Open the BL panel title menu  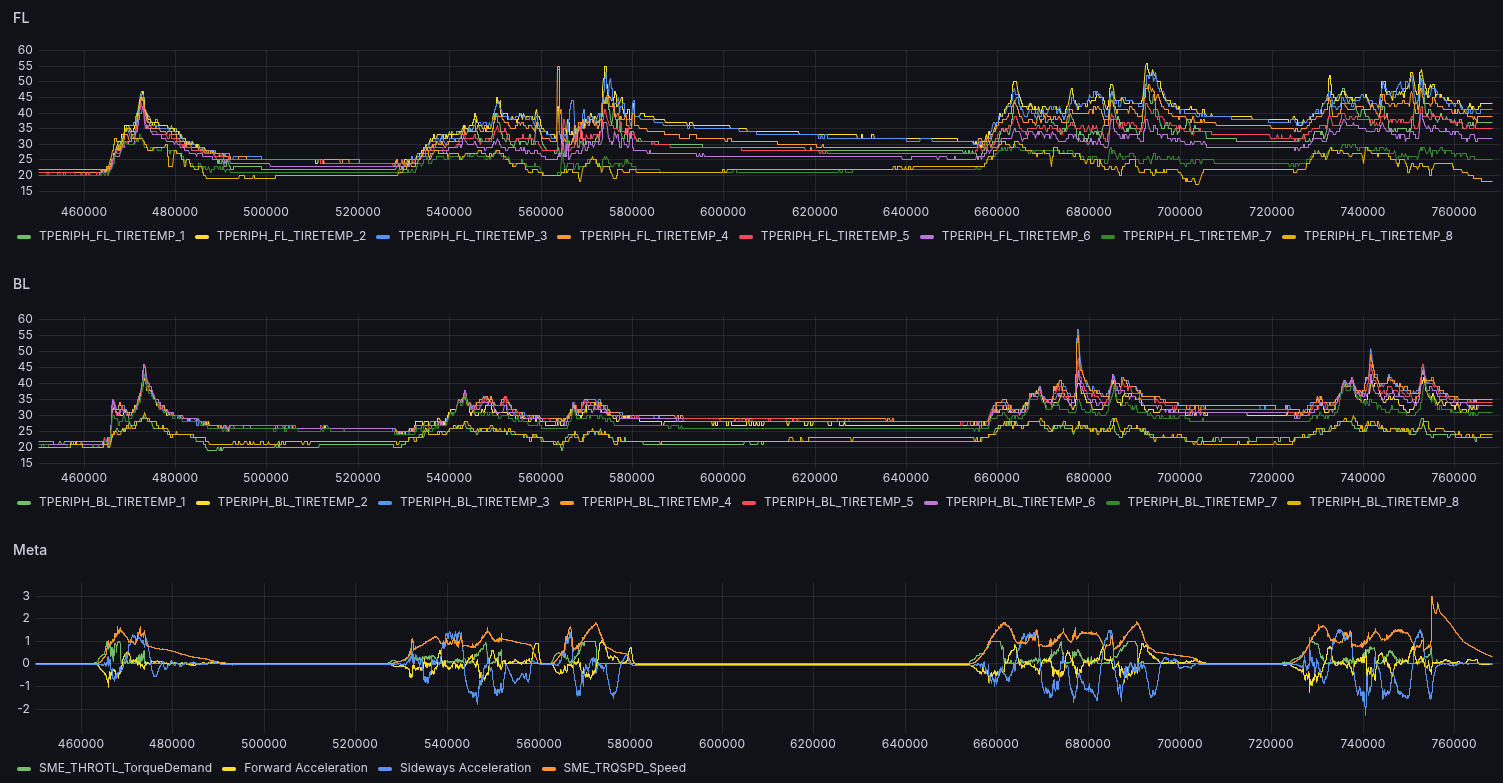pos(20,284)
